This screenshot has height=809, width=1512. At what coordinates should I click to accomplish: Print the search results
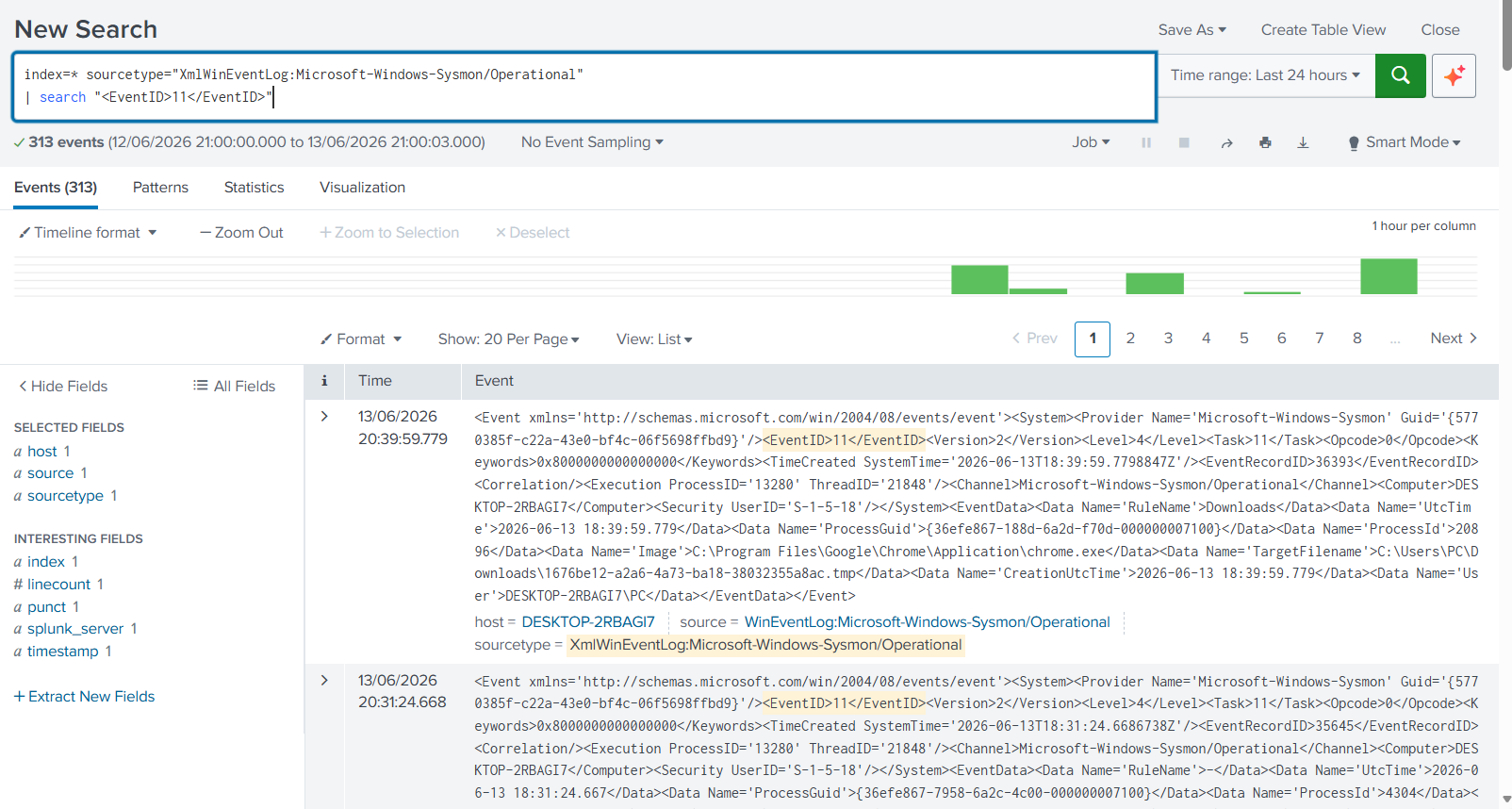[1265, 142]
